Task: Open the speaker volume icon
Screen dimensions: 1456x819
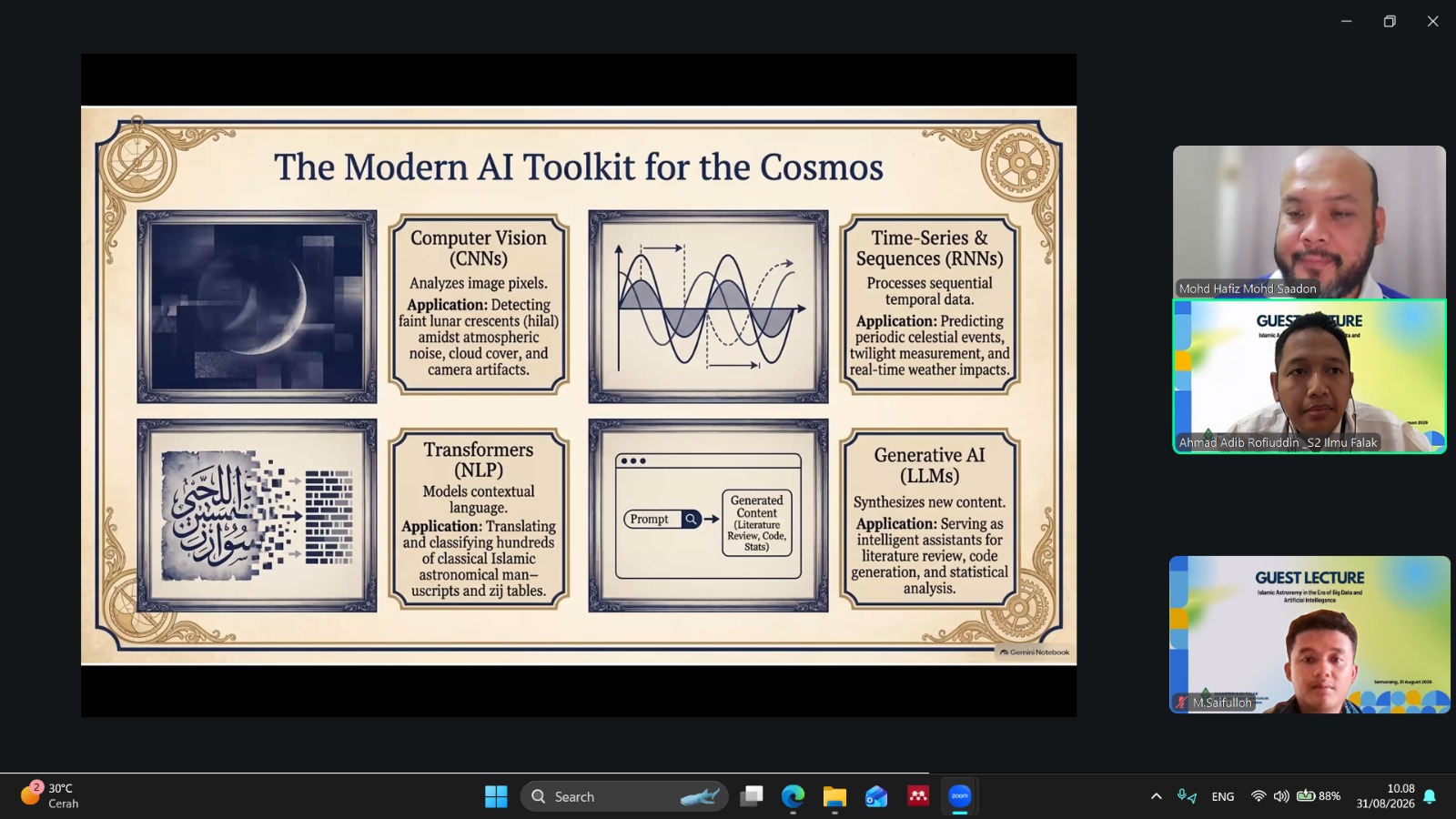Action: [x=1281, y=796]
